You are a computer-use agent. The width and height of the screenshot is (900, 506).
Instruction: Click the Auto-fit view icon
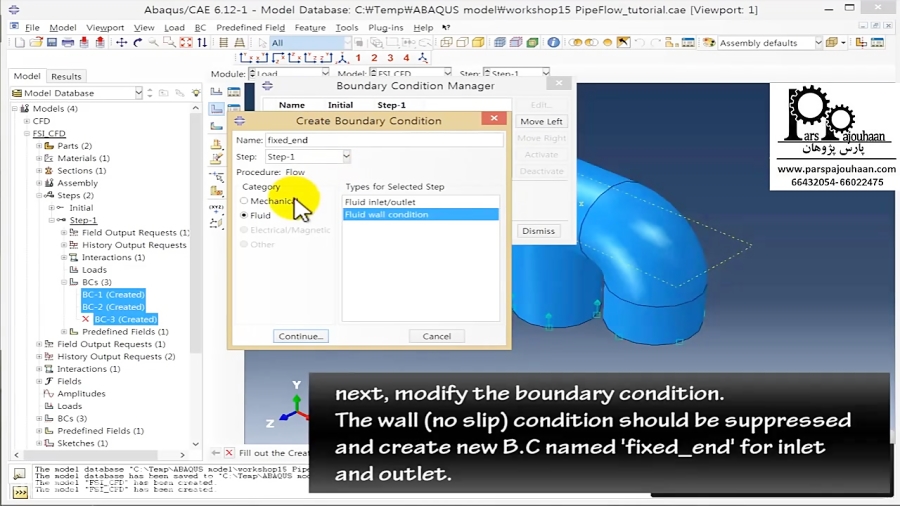click(186, 43)
